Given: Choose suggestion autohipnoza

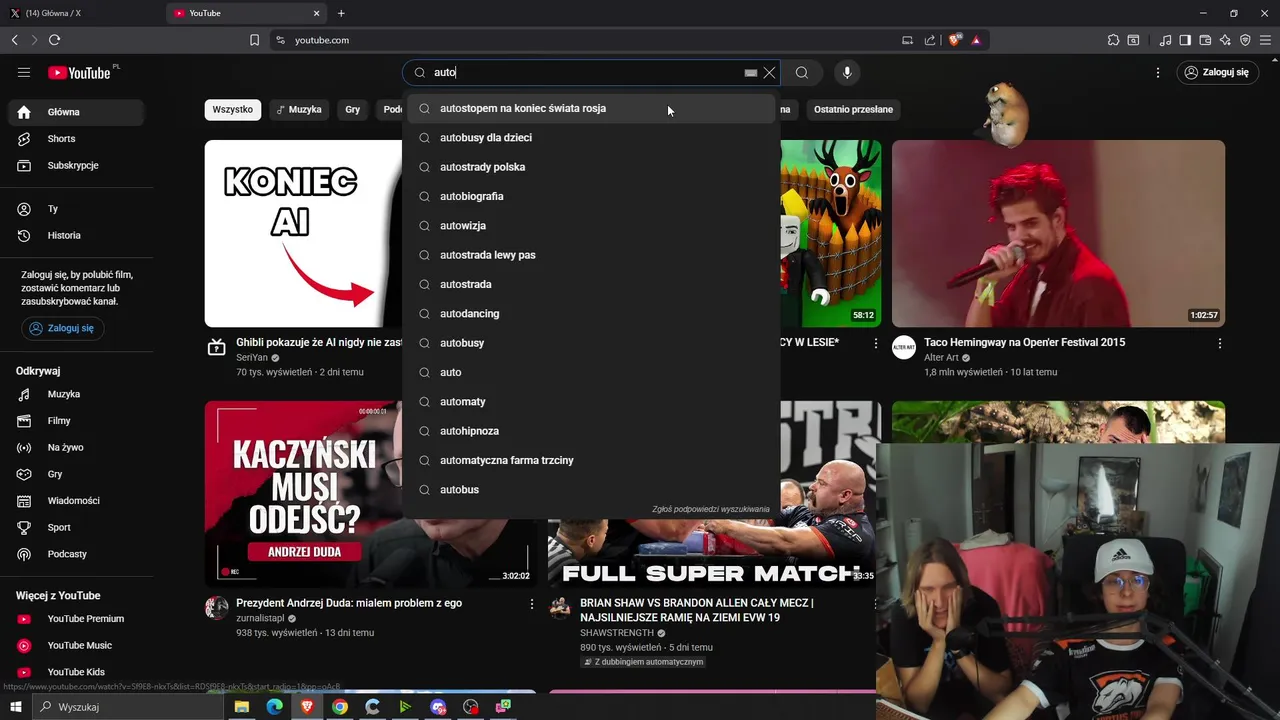Looking at the screenshot, I should pyautogui.click(x=591, y=431).
